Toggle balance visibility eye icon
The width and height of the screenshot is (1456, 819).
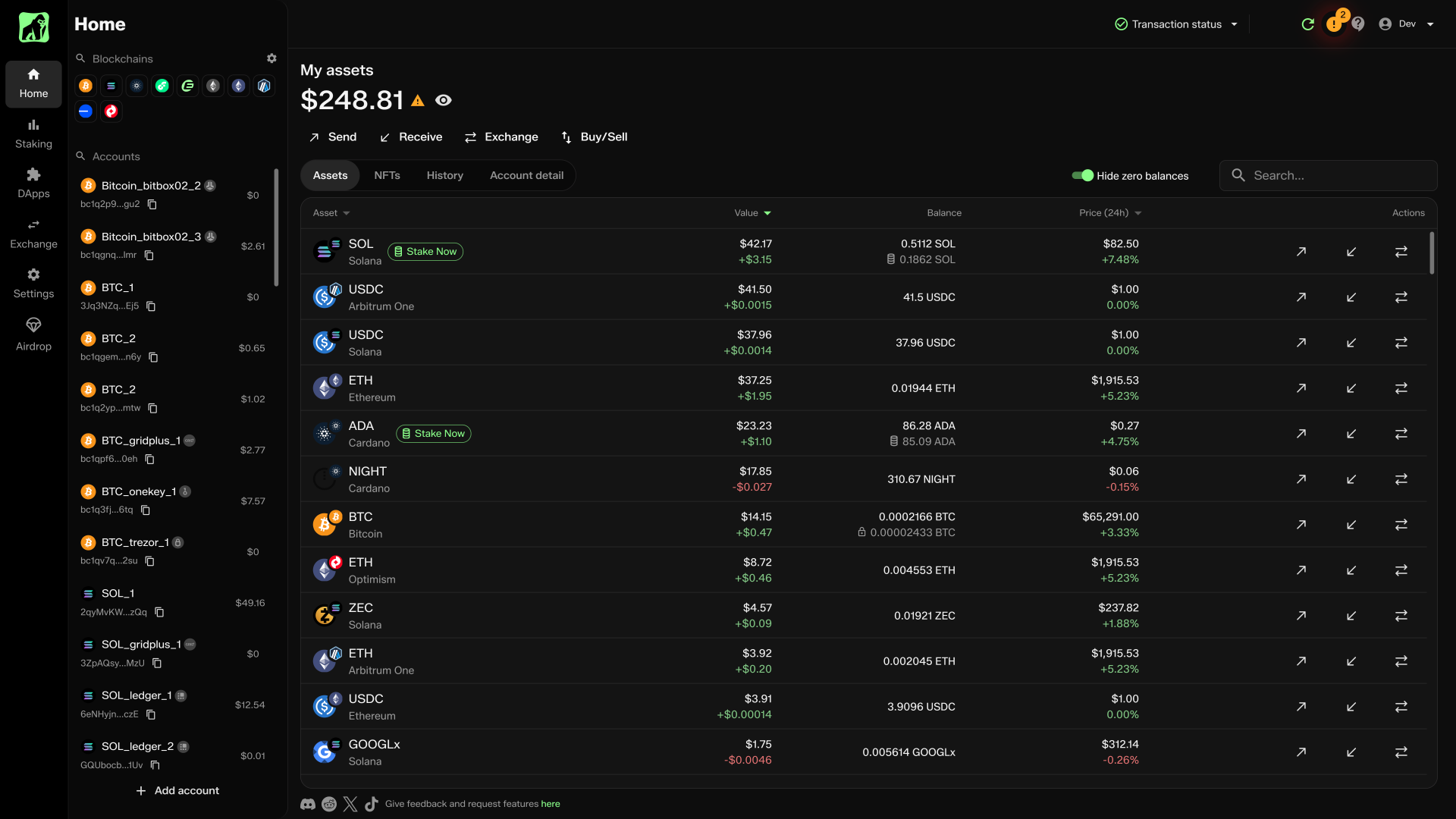(444, 100)
